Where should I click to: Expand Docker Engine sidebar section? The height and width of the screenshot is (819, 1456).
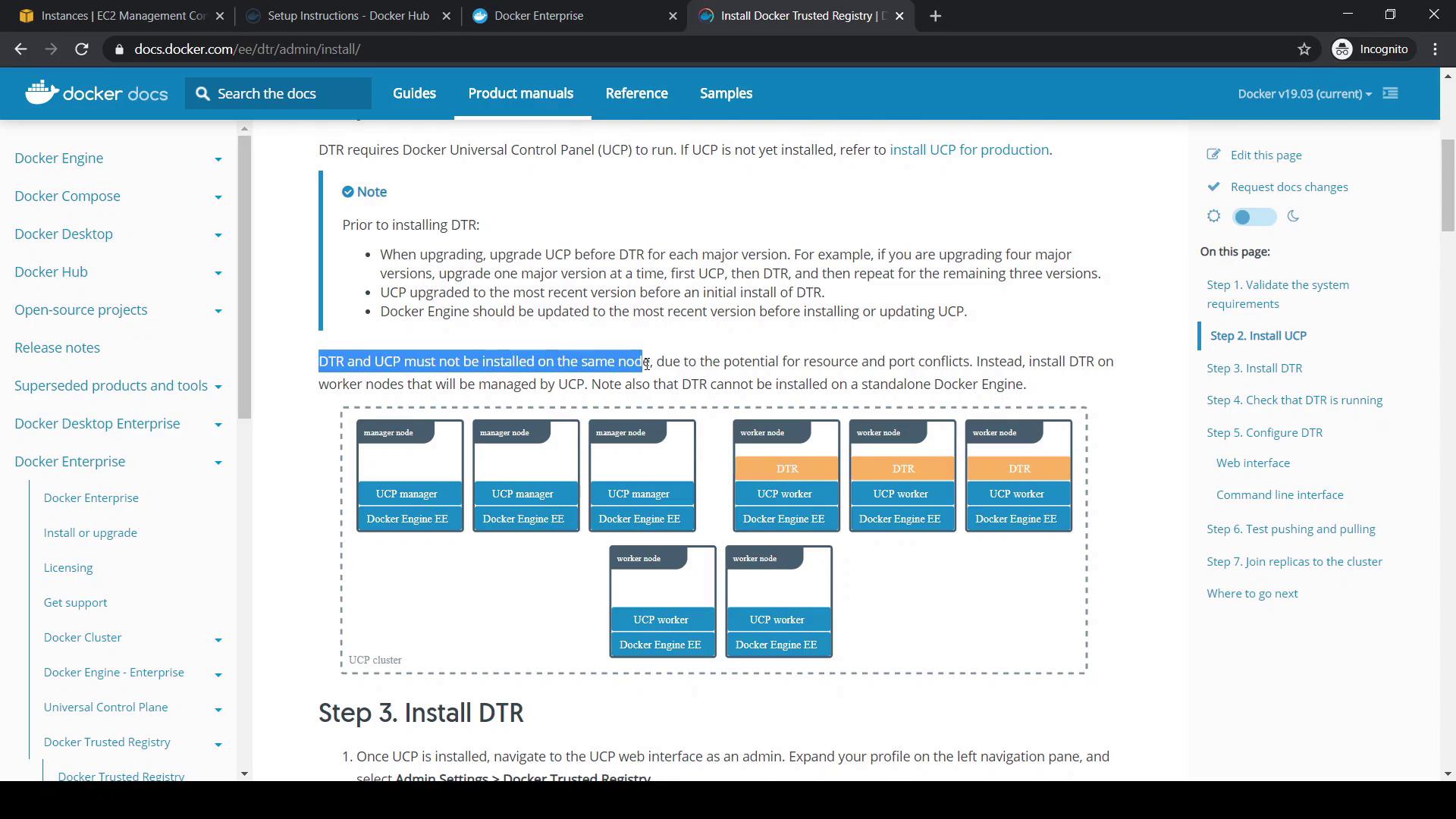click(218, 158)
